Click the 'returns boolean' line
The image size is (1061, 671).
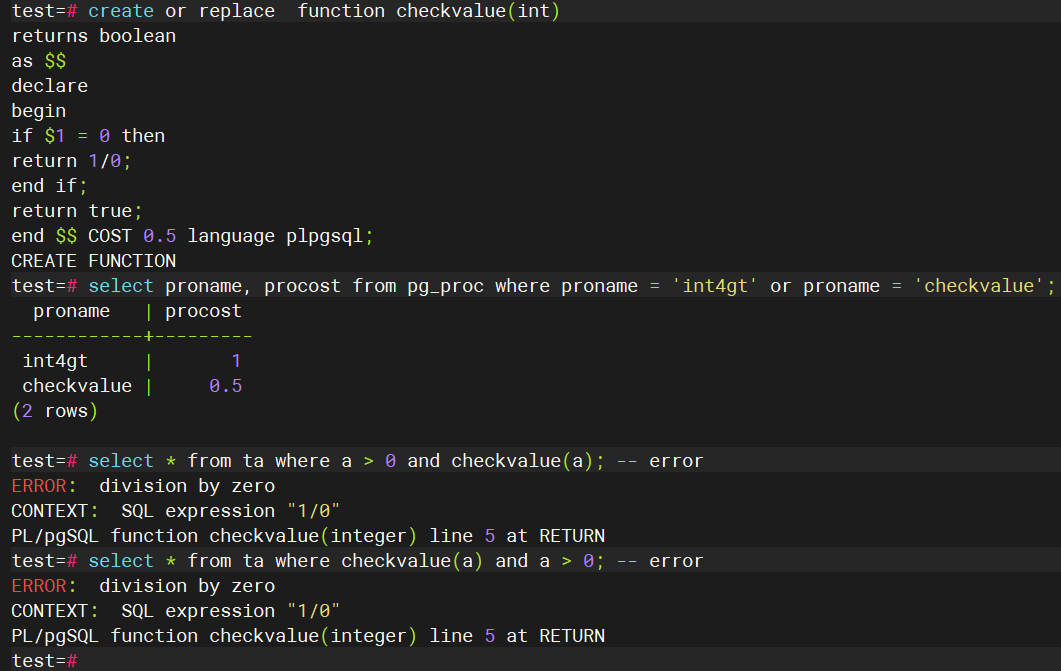[x=93, y=36]
